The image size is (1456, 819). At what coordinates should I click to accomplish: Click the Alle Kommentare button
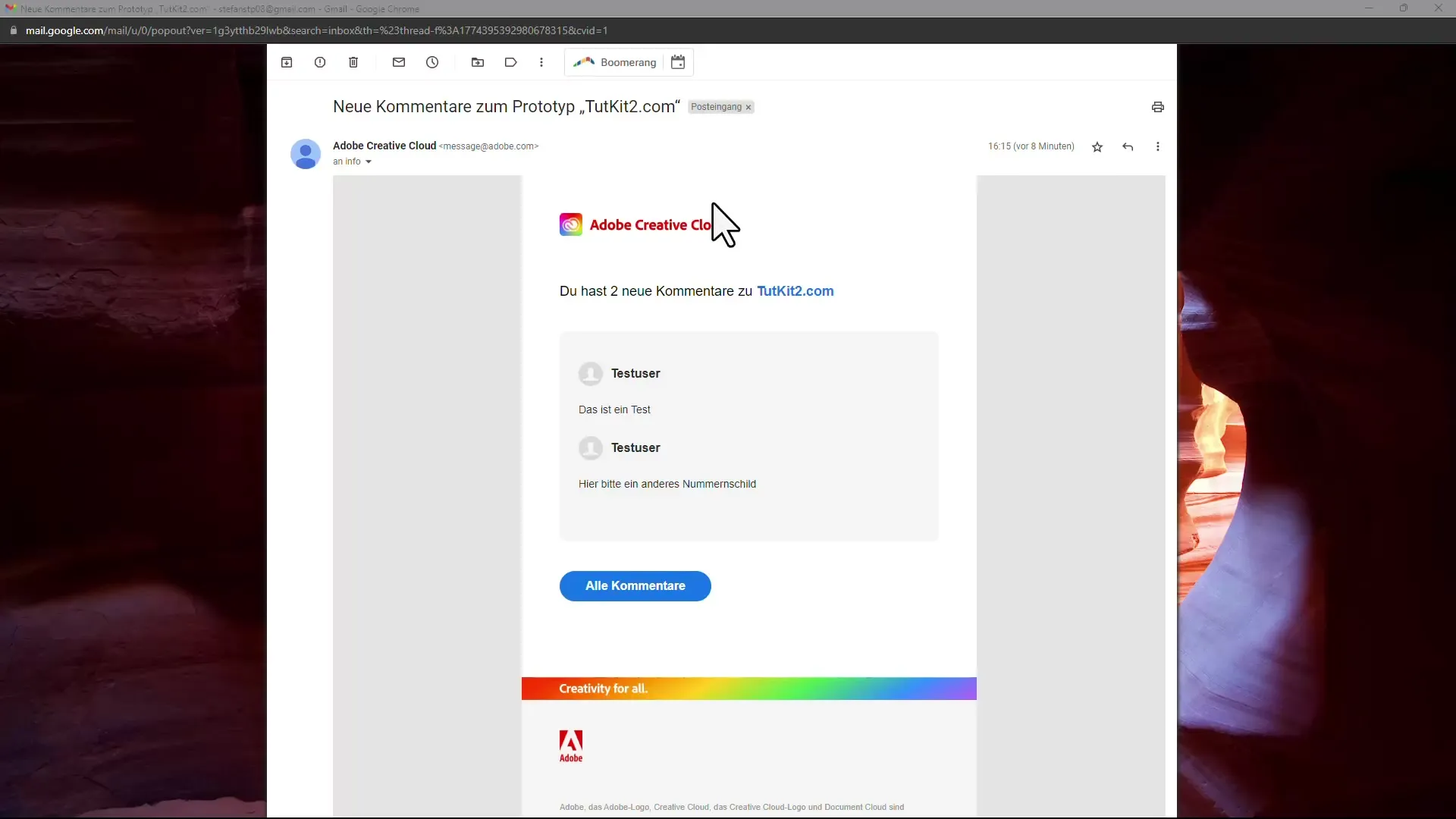click(x=635, y=586)
